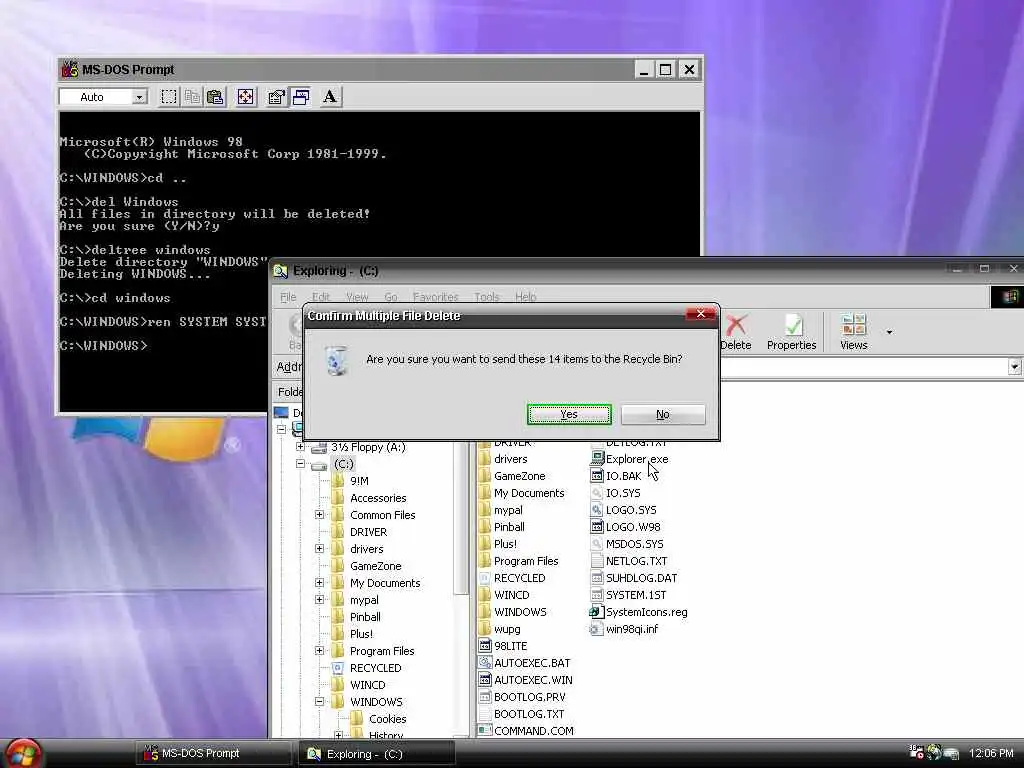Viewport: 1024px width, 768px height.
Task: Switch to Exploring - (C:) taskbar button
Action: pyautogui.click(x=377, y=754)
